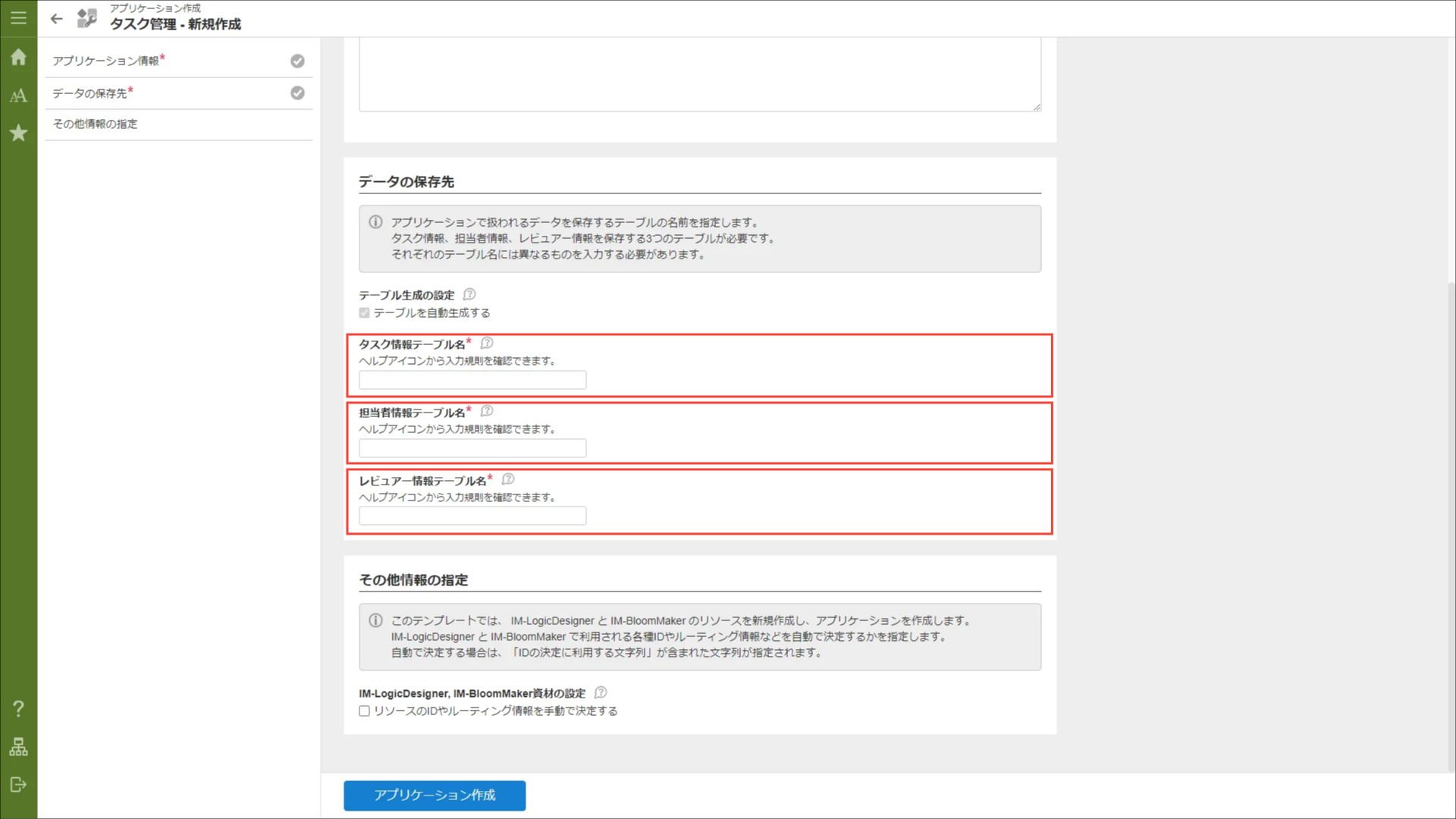This screenshot has height=819, width=1456.
Task: Select アプリケーション情報 in the left navigation
Action: (106, 61)
